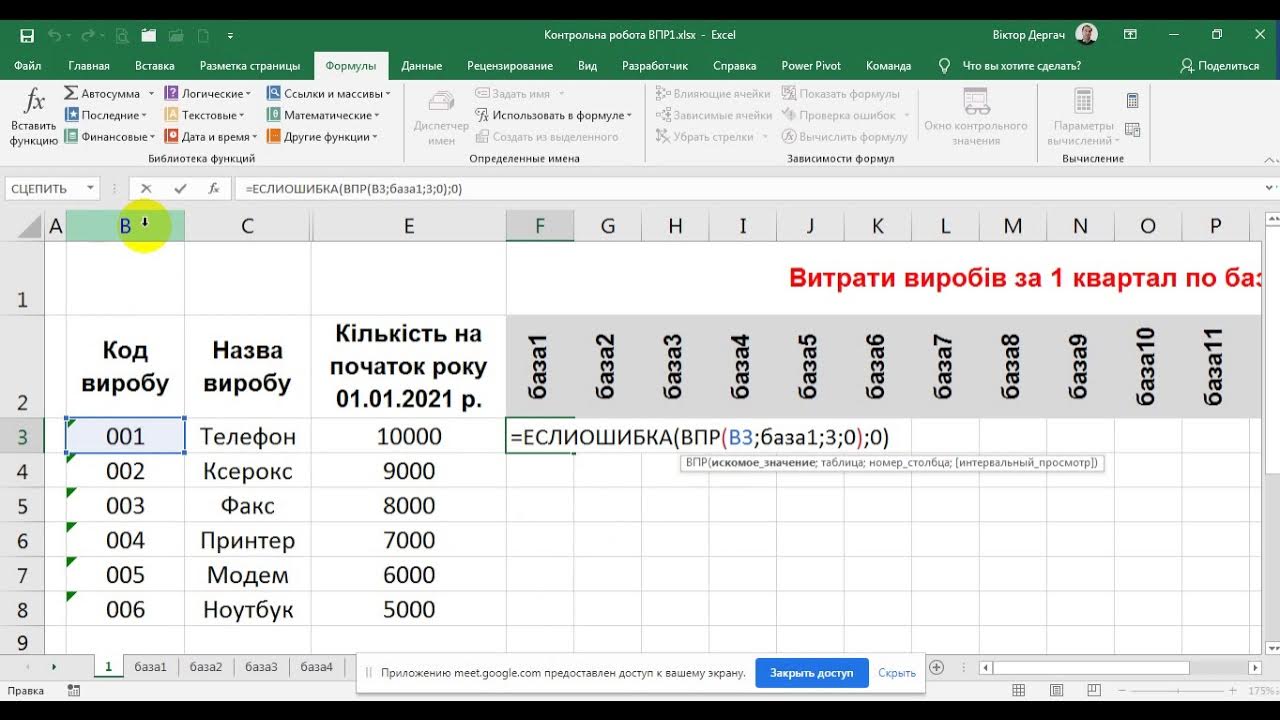The image size is (1280, 720).
Task: Cancel formula entry with the X button
Action: [146, 188]
